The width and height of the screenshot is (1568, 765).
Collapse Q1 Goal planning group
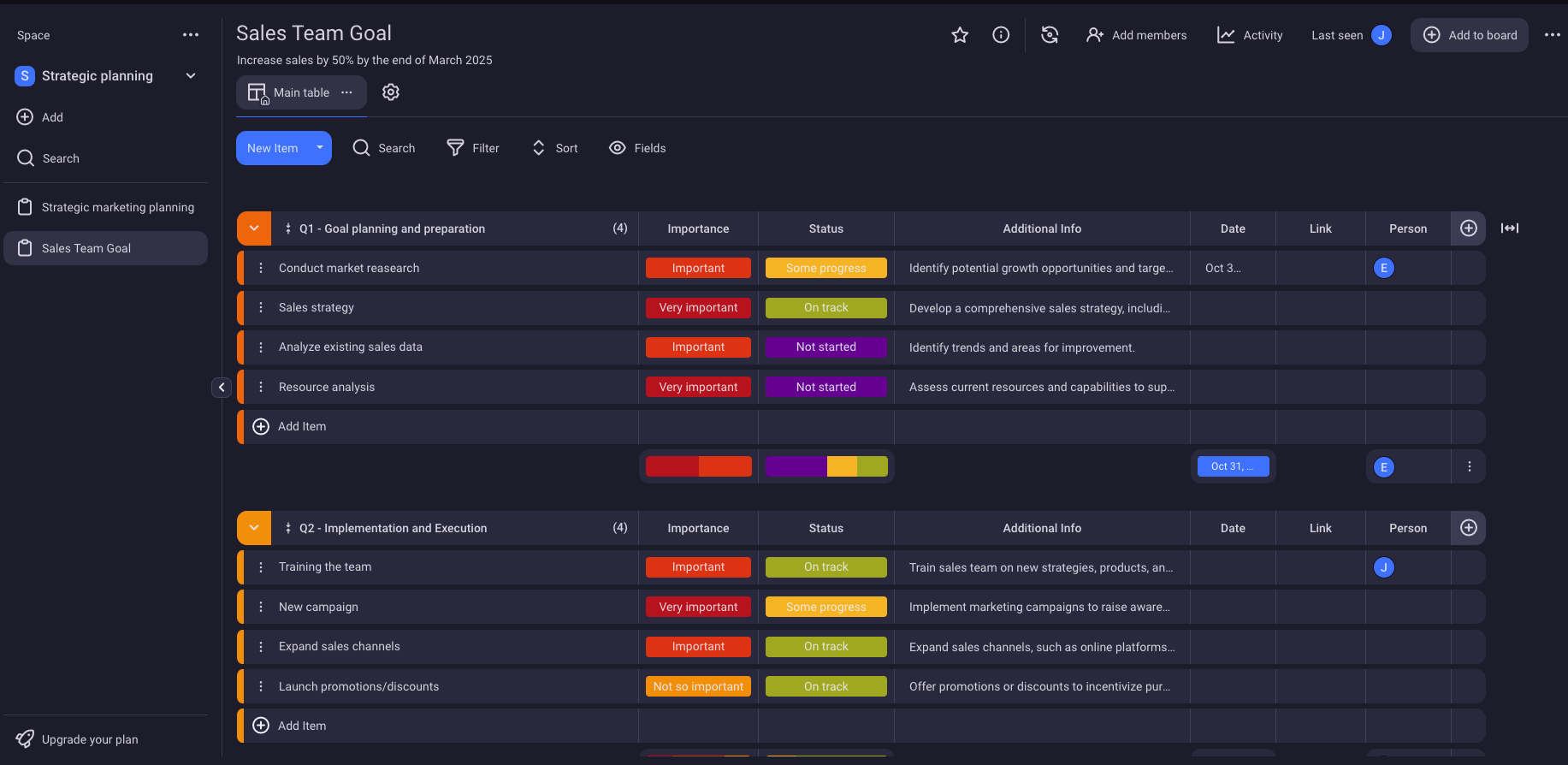[254, 228]
